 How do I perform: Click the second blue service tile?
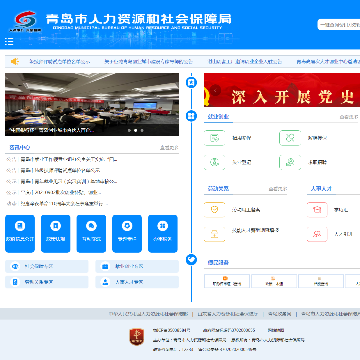click(x=56, y=234)
